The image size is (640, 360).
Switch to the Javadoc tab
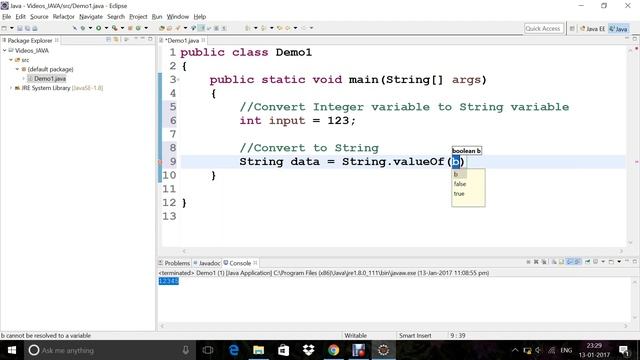(x=207, y=263)
